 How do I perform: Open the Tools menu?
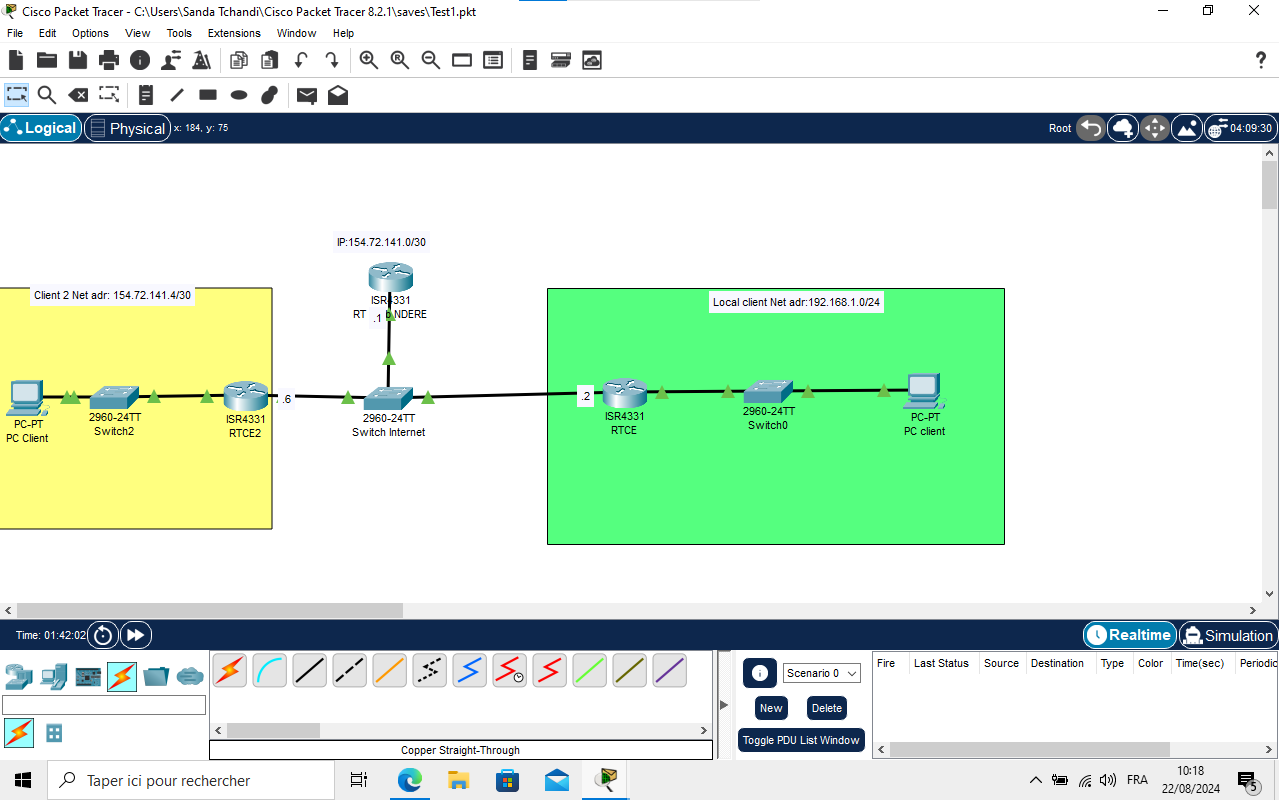click(179, 33)
